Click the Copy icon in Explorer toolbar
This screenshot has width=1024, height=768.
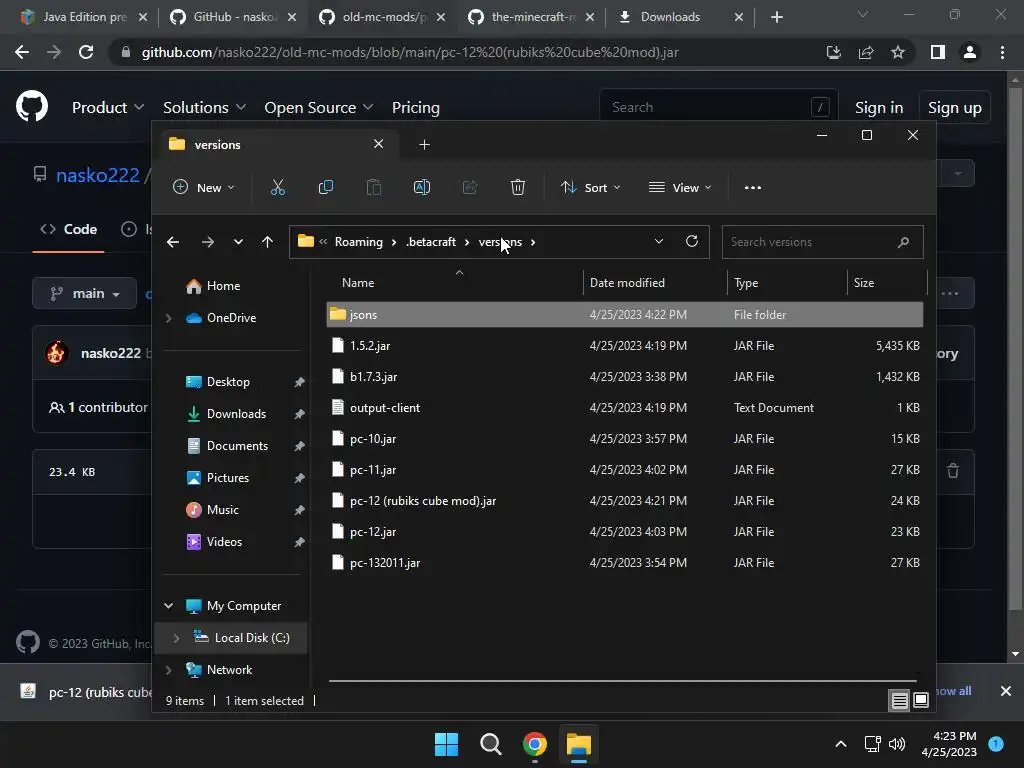325,187
